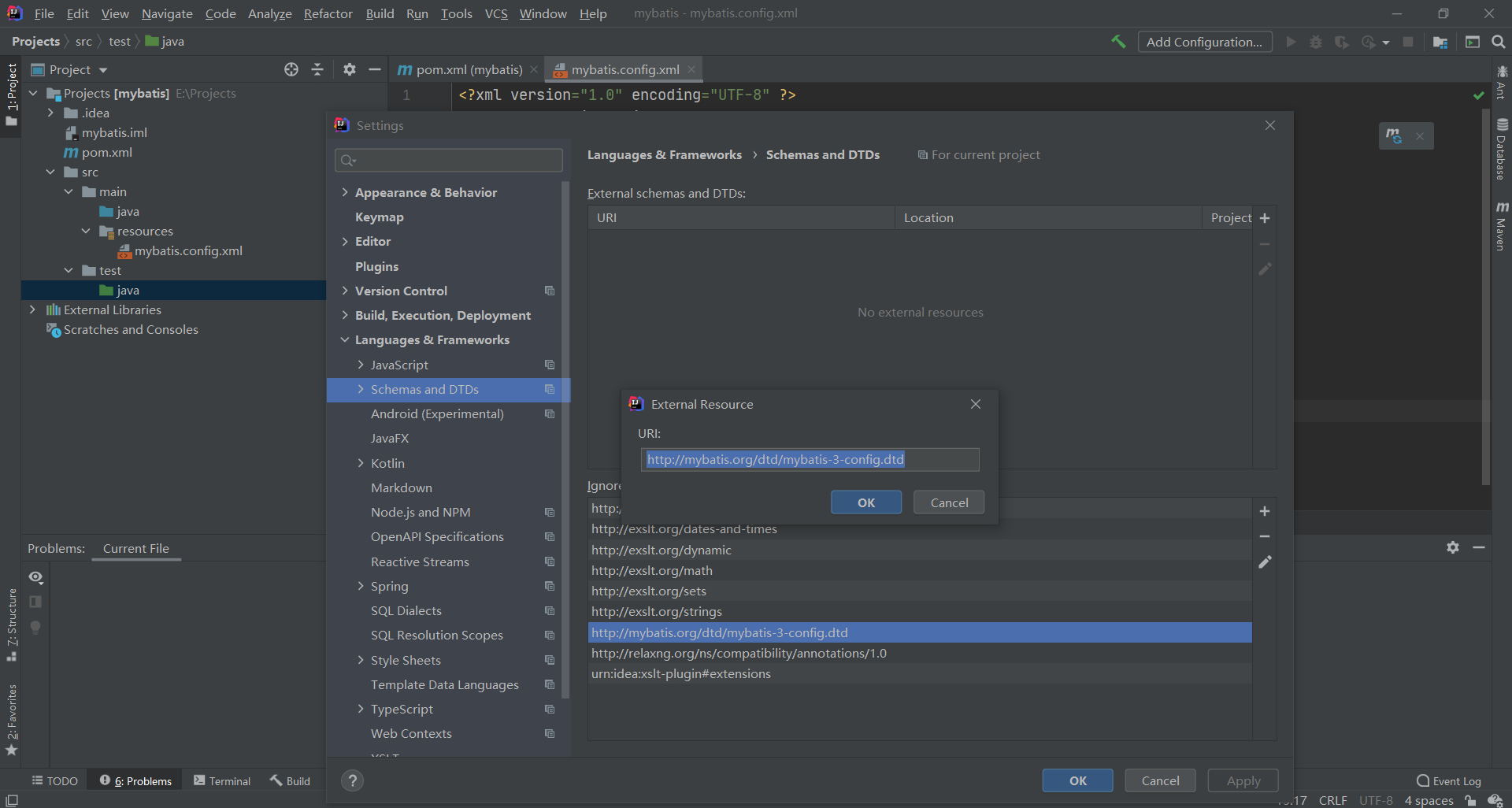Click Load Maven Changes floating icon
Viewport: 1512px width, 808px height.
pyautogui.click(x=1394, y=135)
